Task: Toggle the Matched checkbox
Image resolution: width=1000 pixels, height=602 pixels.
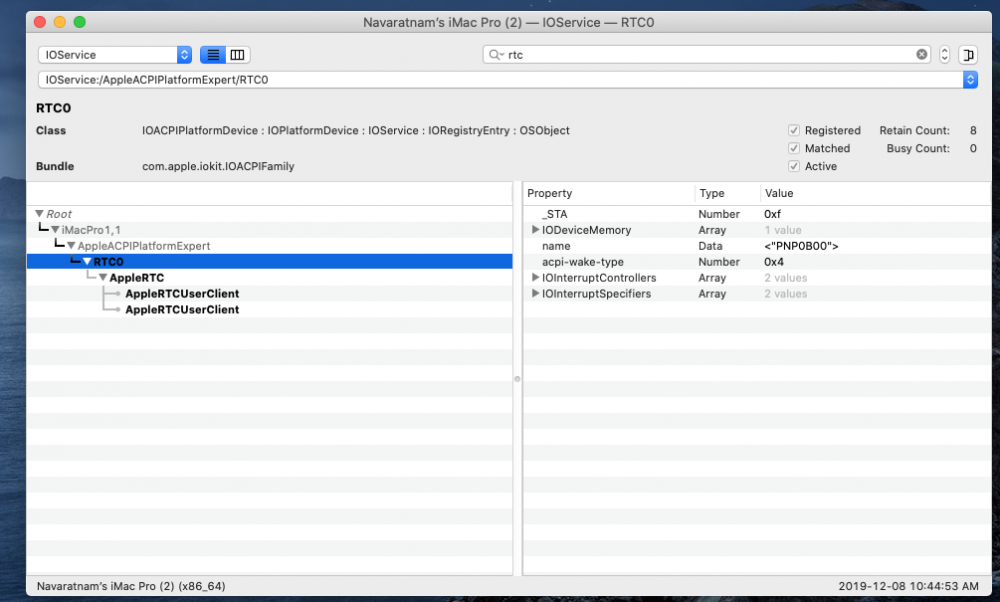Action: click(x=793, y=148)
